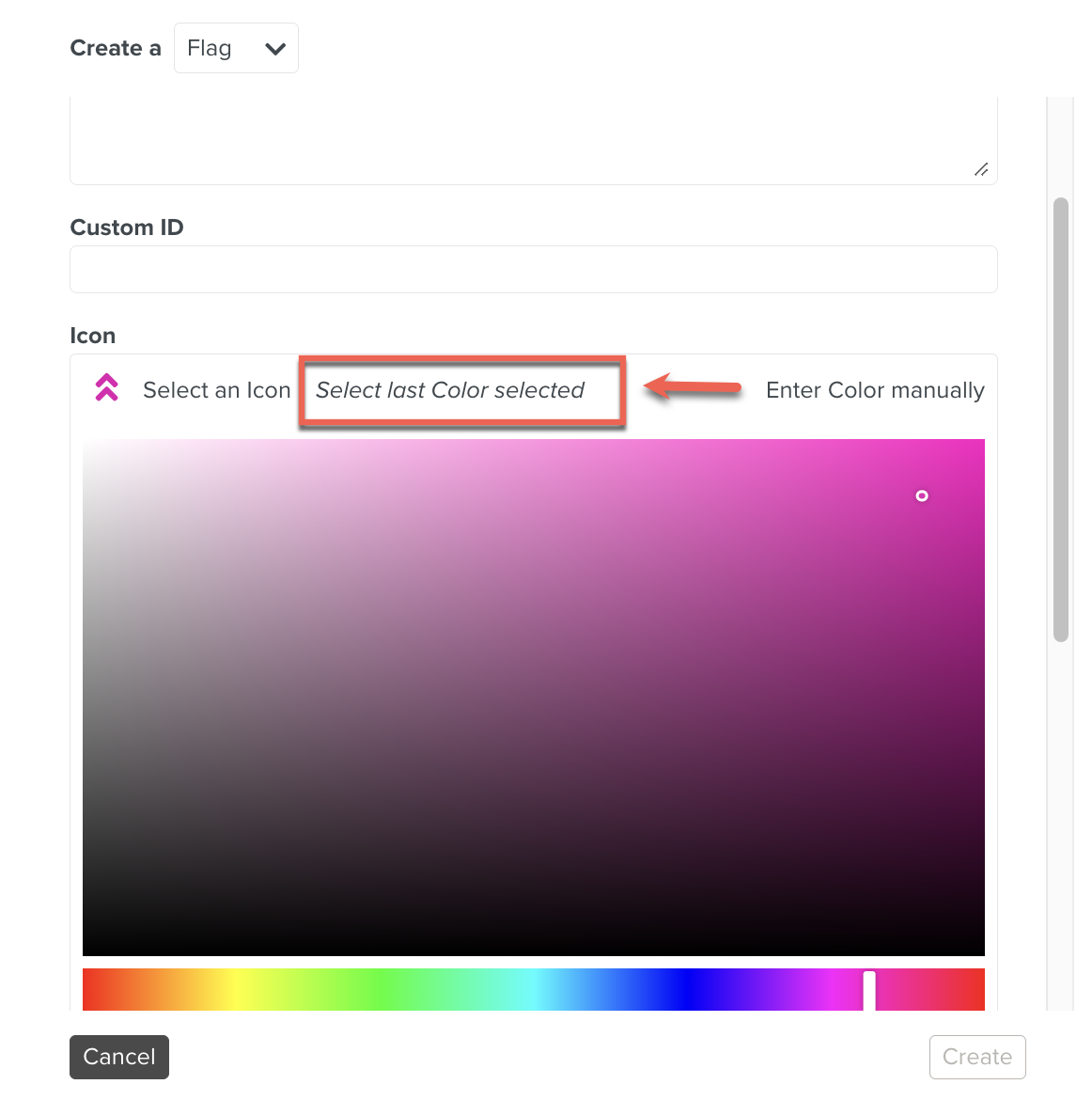The image size is (1092, 1100).
Task: Click inside the Custom ID field
Action: pos(533,269)
